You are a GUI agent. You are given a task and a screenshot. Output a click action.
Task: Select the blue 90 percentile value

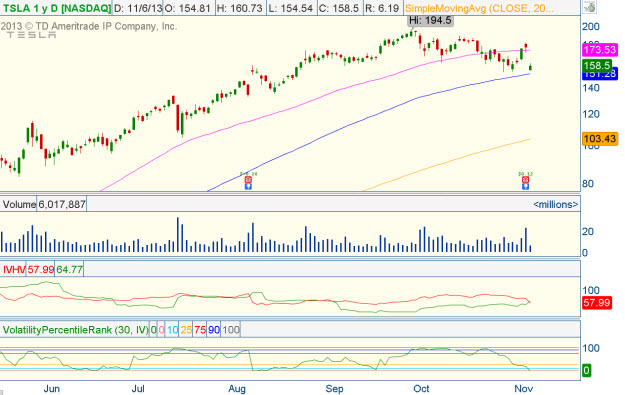point(214,330)
